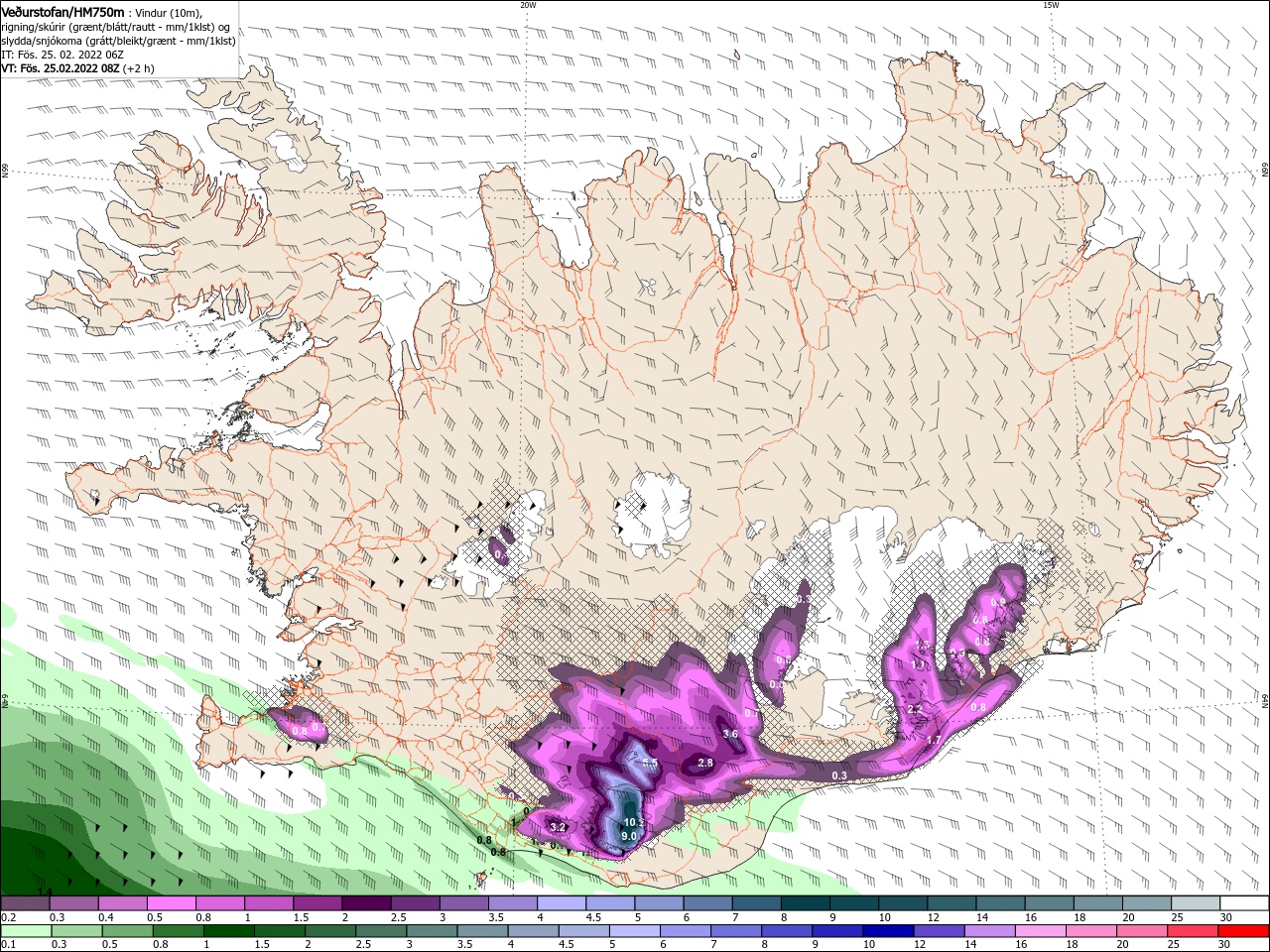
Task: Click the bright pink 0.5 swatch in top legend
Action: click(171, 903)
